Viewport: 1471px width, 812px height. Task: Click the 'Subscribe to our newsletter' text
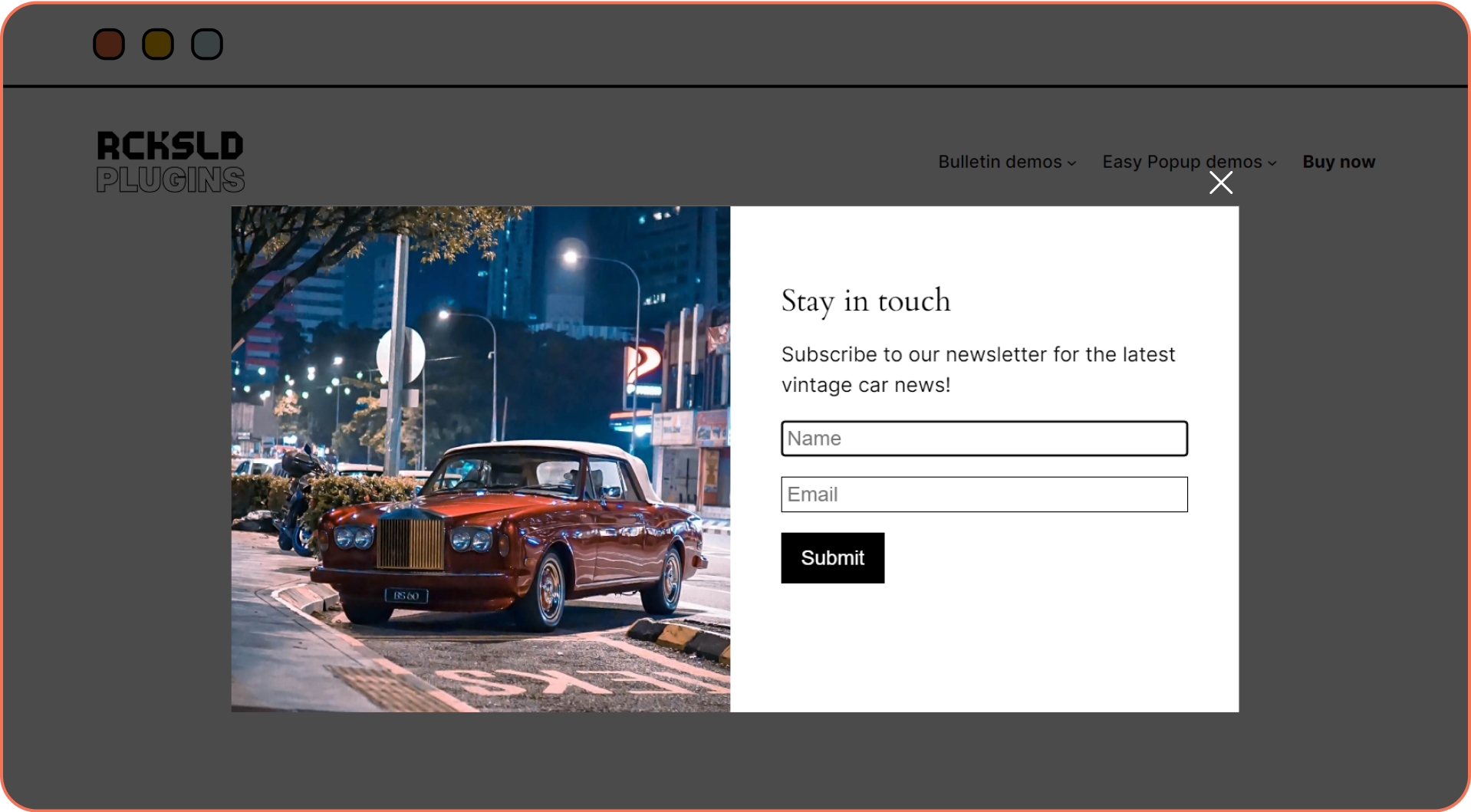pos(978,370)
